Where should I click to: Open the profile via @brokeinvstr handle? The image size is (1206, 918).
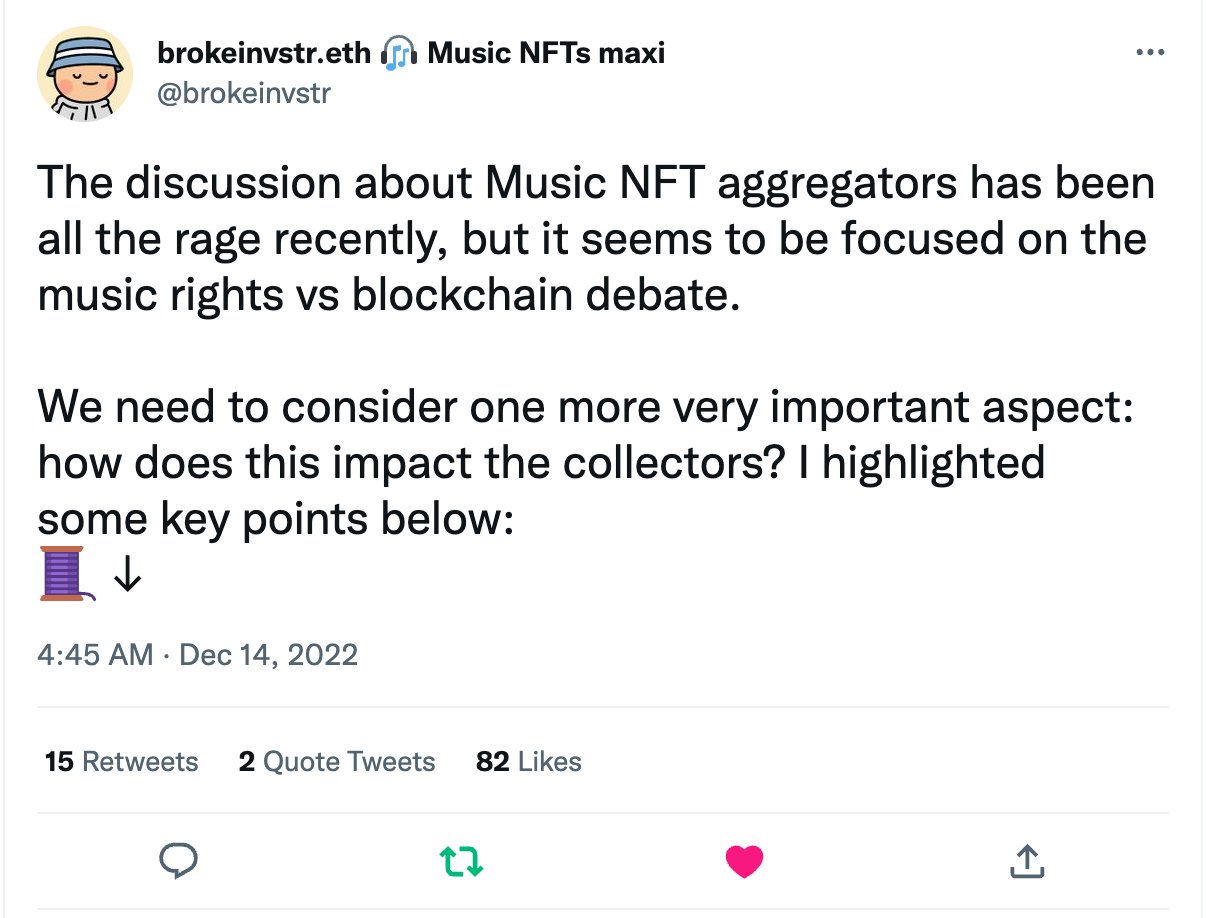tap(245, 93)
